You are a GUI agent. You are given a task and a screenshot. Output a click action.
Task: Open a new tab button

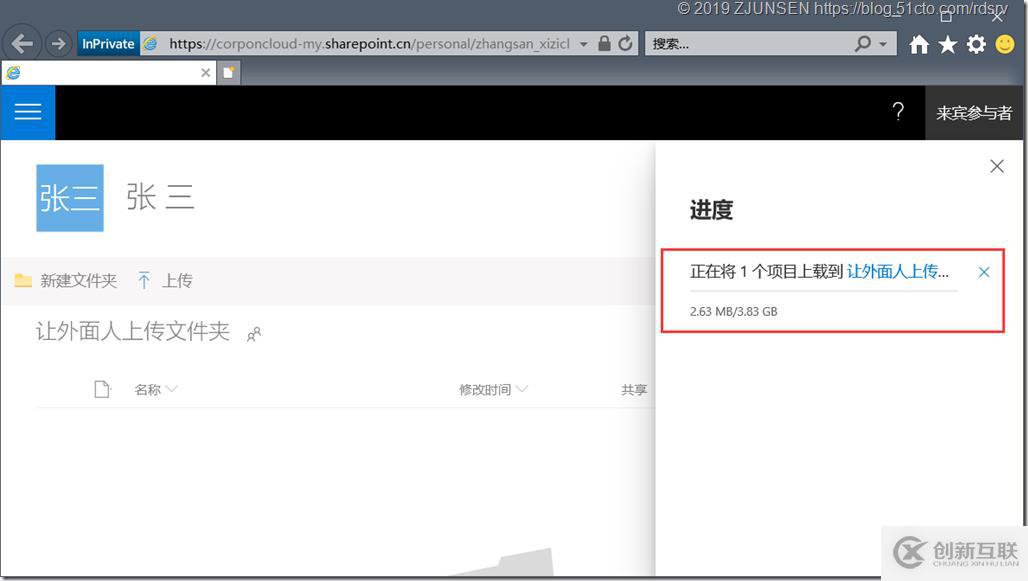tap(228, 72)
